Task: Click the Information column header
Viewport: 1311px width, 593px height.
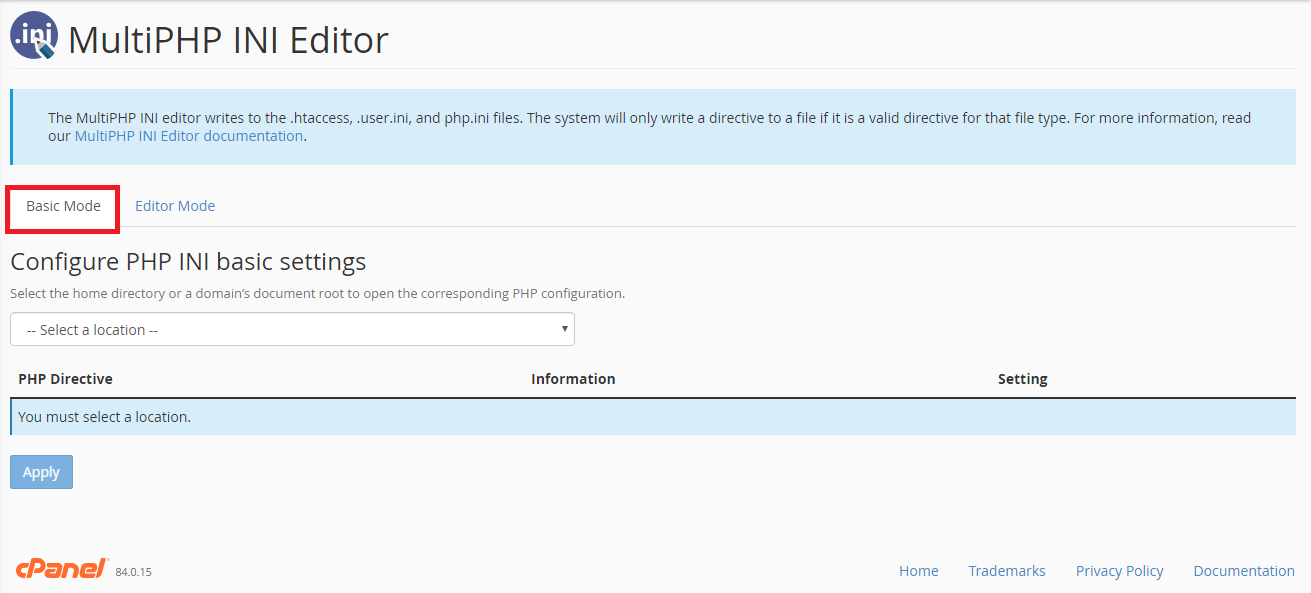Action: click(x=573, y=379)
